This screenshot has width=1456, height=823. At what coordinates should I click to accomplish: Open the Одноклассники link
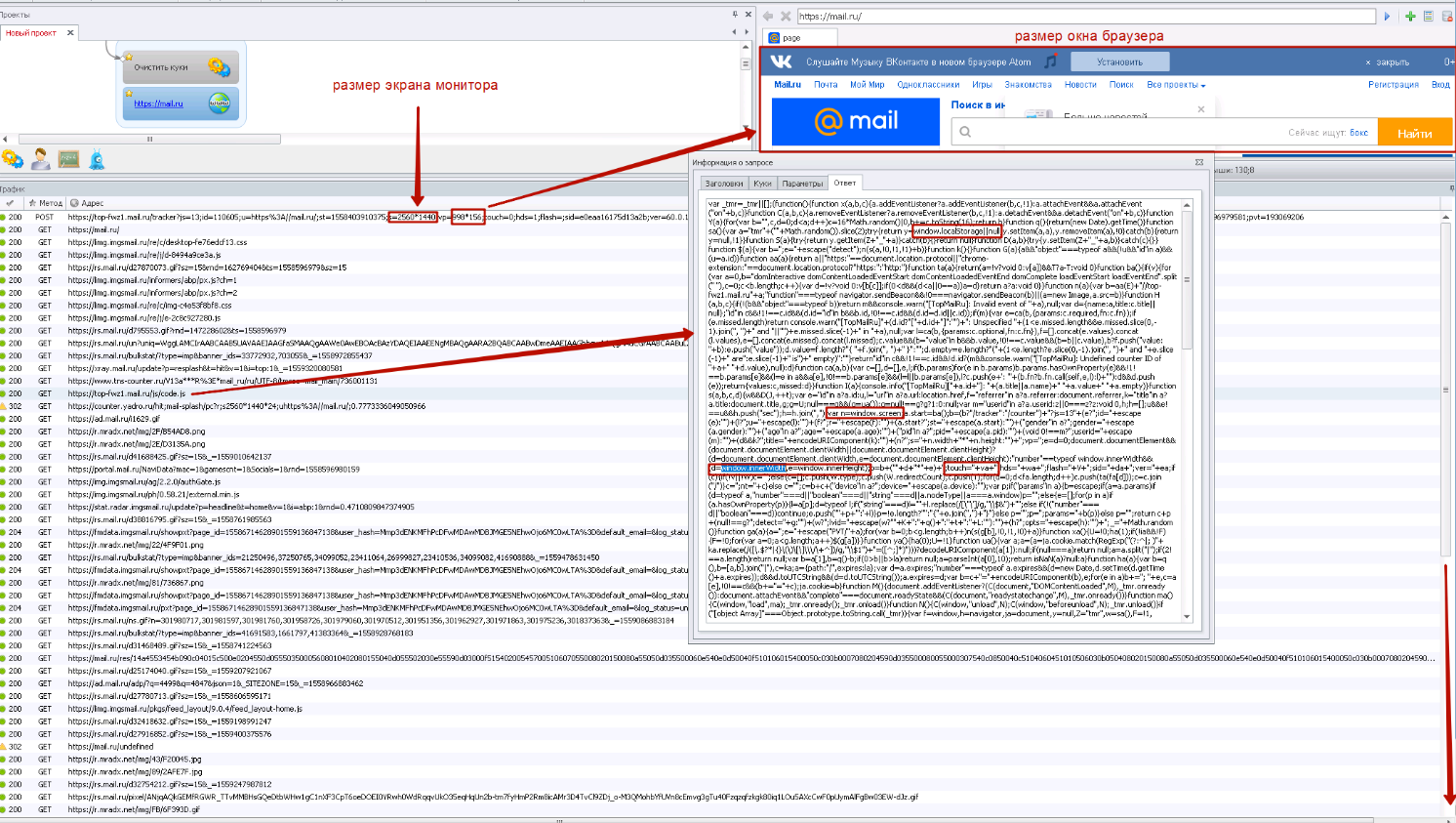click(x=928, y=85)
